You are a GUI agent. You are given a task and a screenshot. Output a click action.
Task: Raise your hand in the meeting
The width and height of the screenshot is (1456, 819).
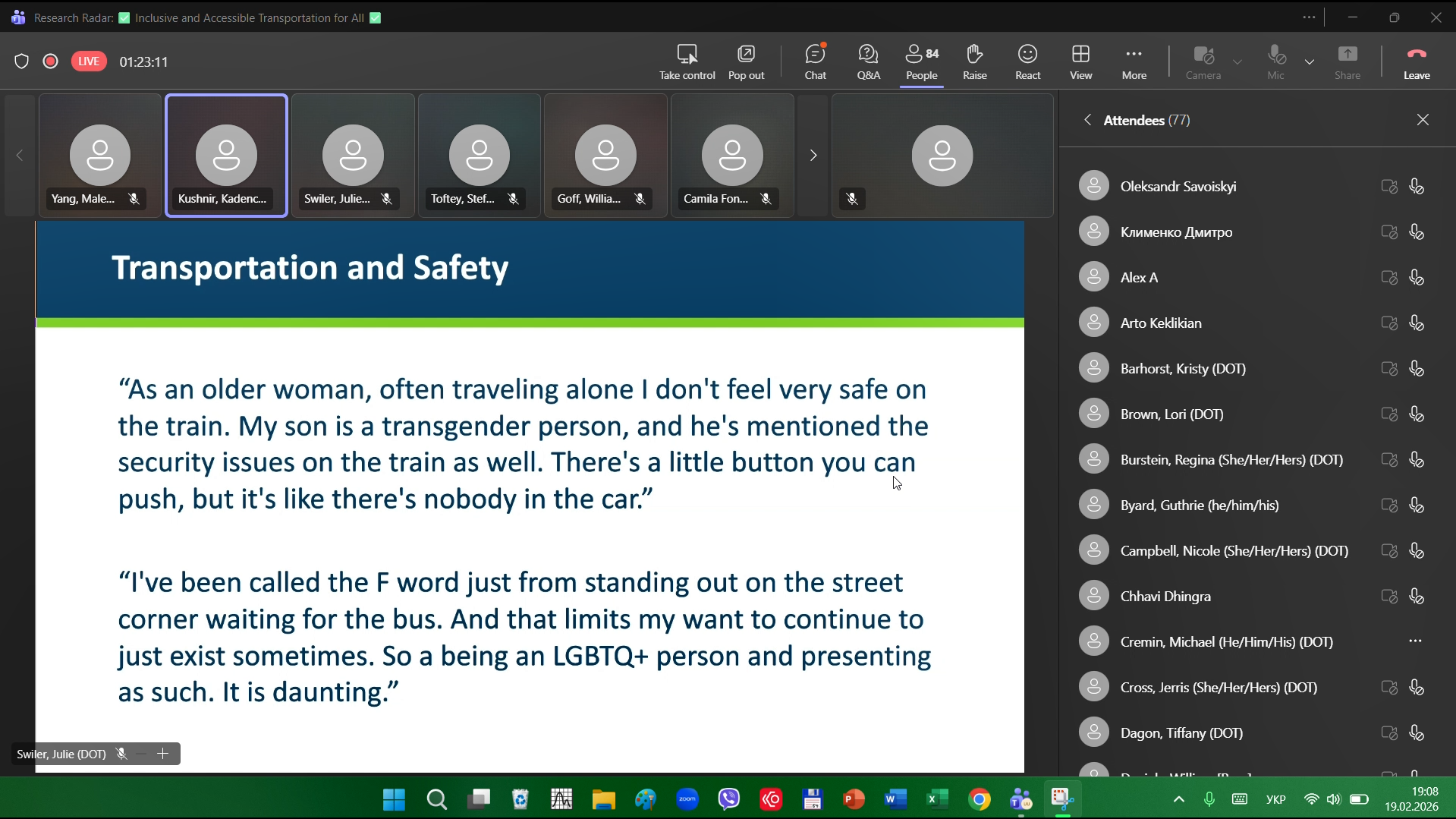pyautogui.click(x=974, y=61)
